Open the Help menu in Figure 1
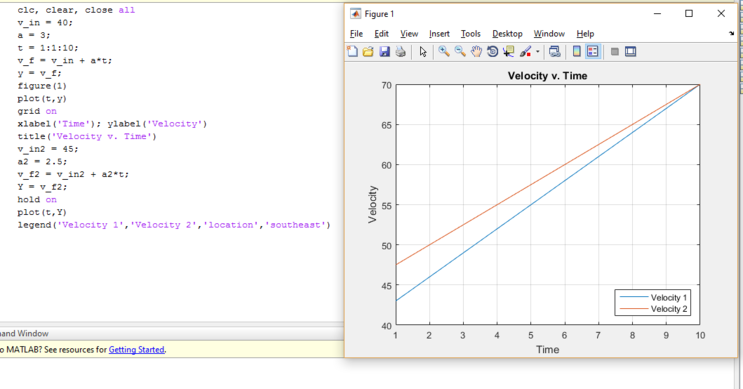This screenshot has height=389, width=743. [585, 34]
